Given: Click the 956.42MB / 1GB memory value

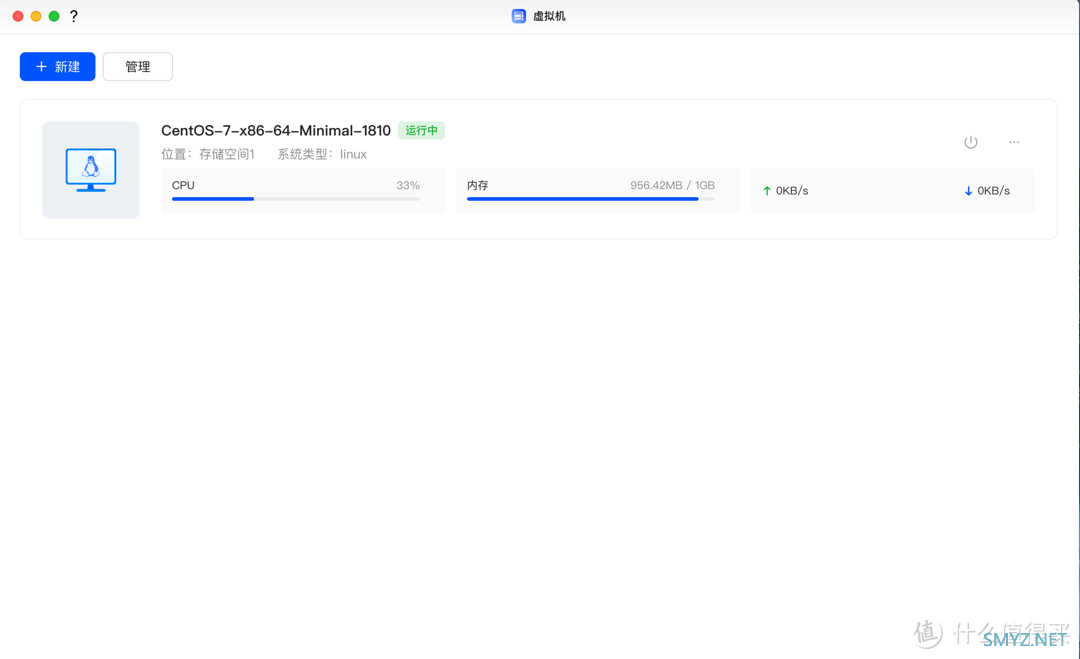Looking at the screenshot, I should tap(672, 185).
